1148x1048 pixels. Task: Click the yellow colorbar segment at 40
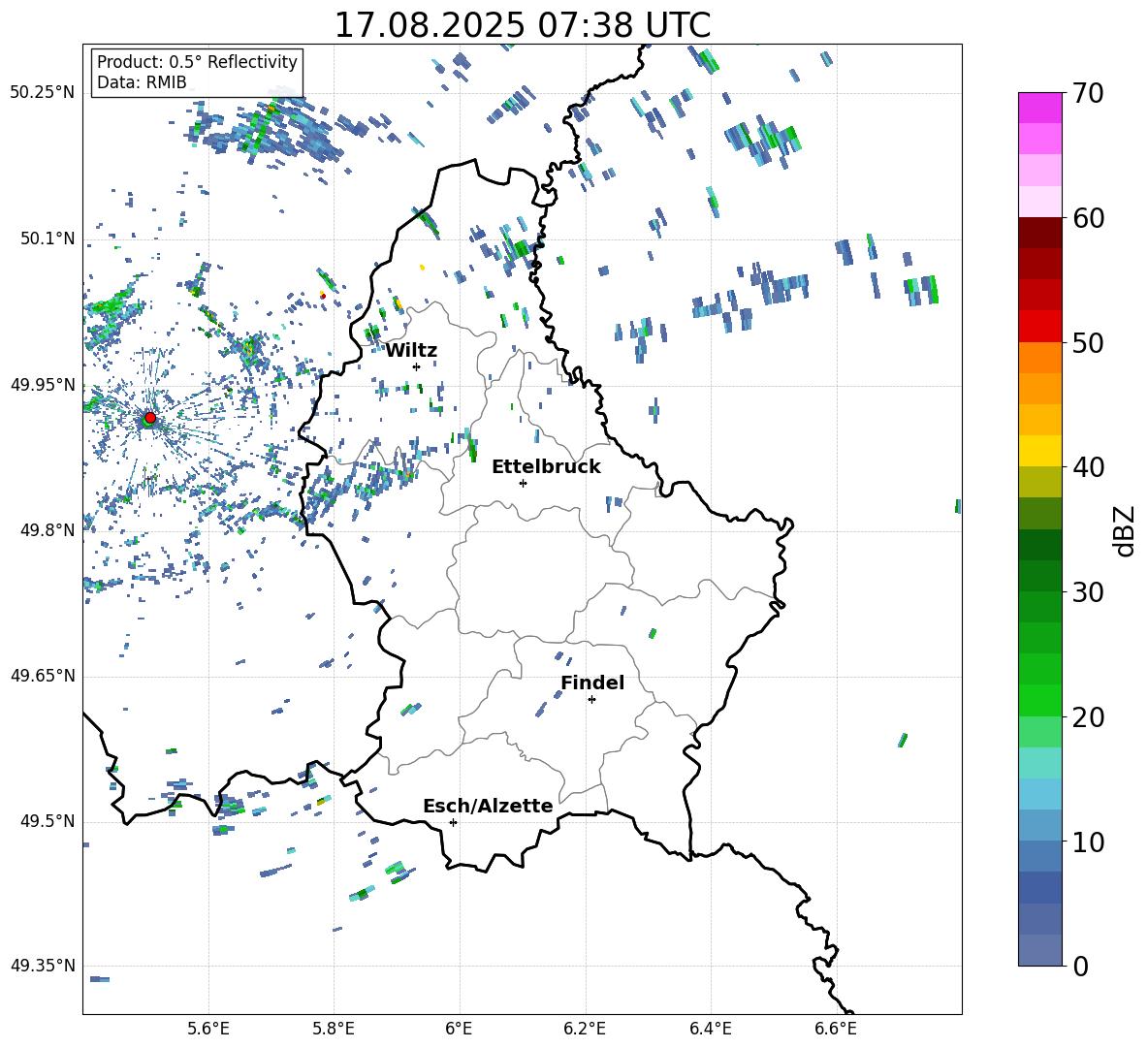(x=1040, y=451)
